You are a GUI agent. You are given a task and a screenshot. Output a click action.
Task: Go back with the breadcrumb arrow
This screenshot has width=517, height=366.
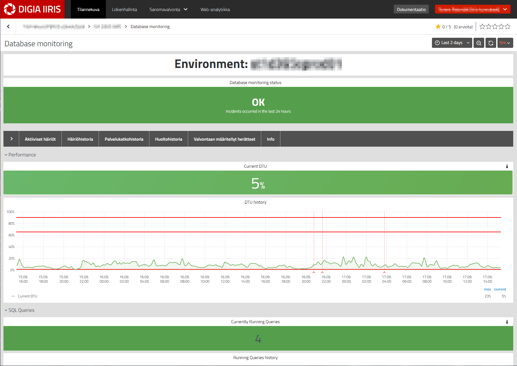click(x=8, y=26)
